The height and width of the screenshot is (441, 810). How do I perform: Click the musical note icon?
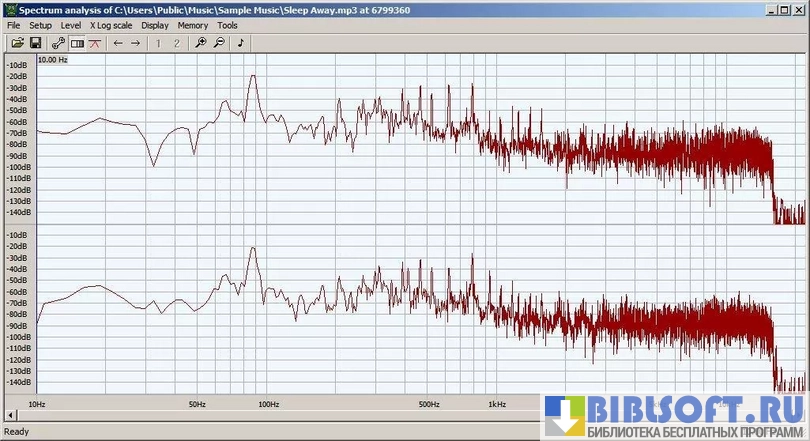pyautogui.click(x=241, y=43)
